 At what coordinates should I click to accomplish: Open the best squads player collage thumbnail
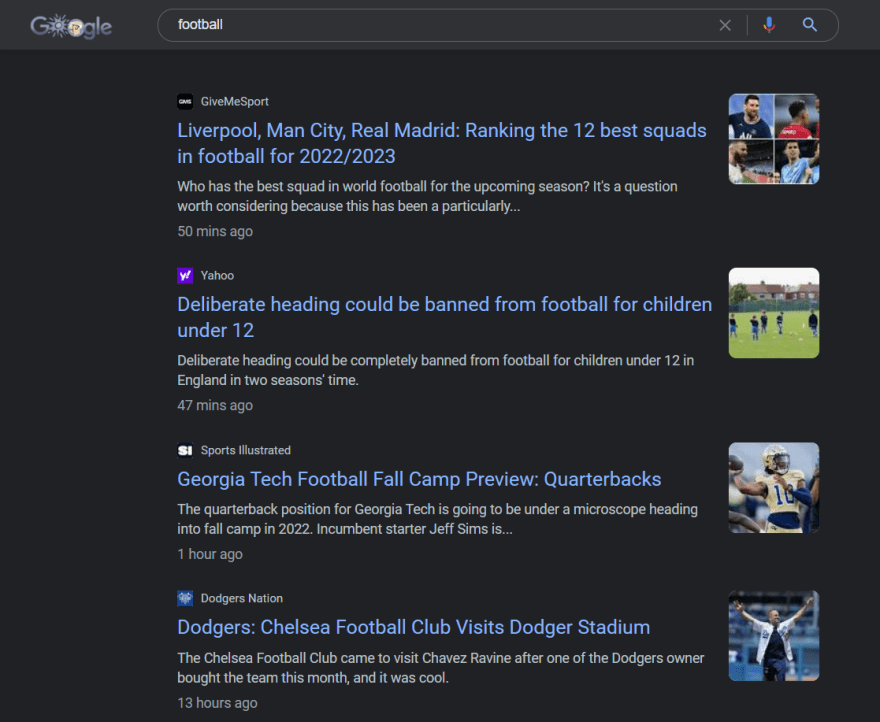point(774,139)
